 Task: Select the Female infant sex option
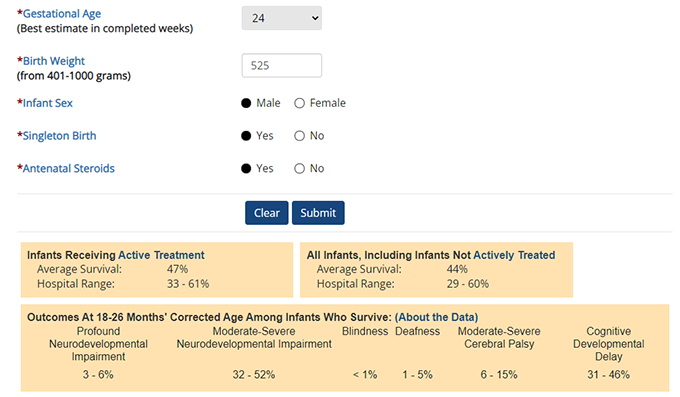[x=299, y=103]
